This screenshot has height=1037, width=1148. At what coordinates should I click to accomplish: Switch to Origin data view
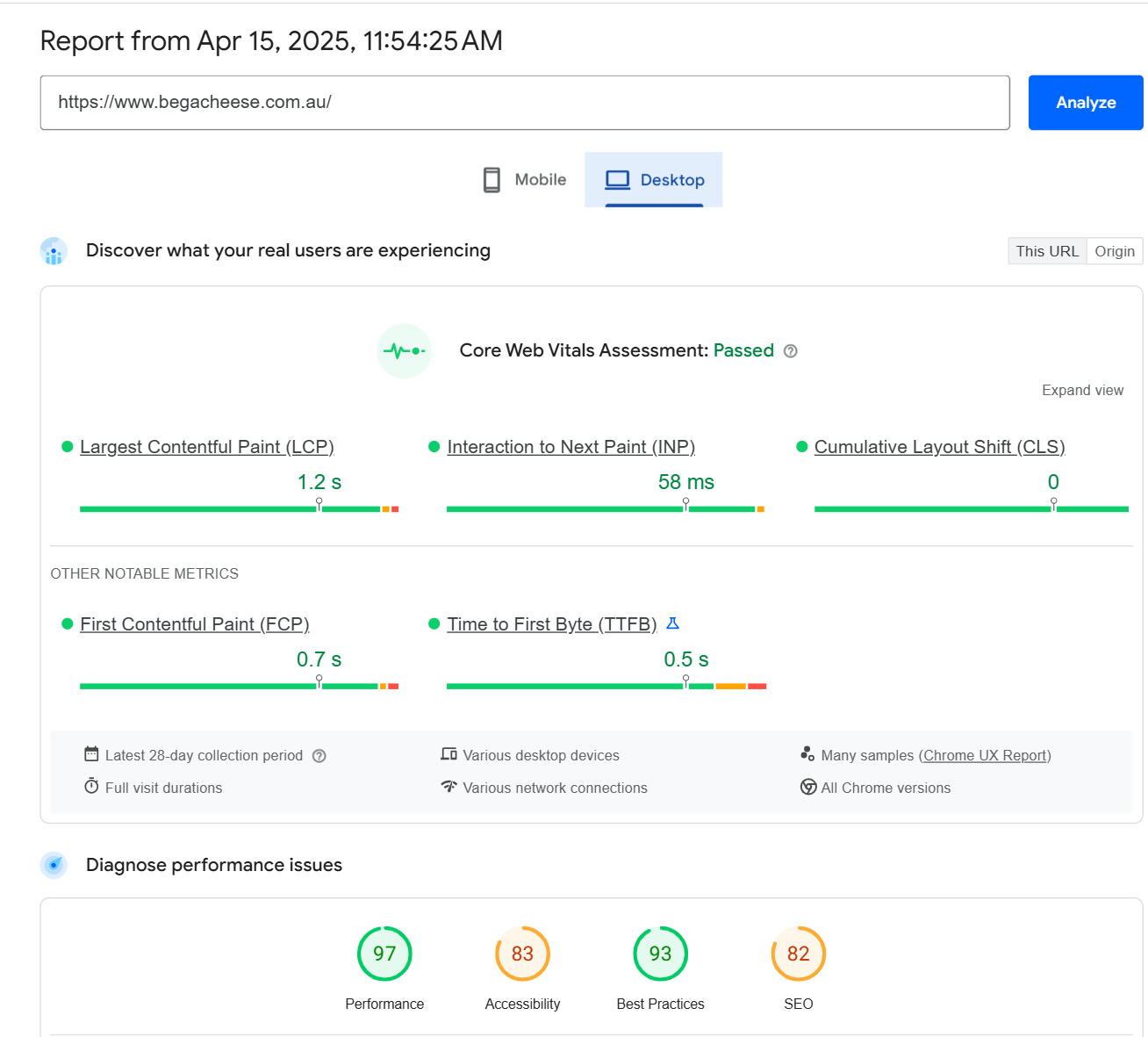pyautogui.click(x=1115, y=251)
